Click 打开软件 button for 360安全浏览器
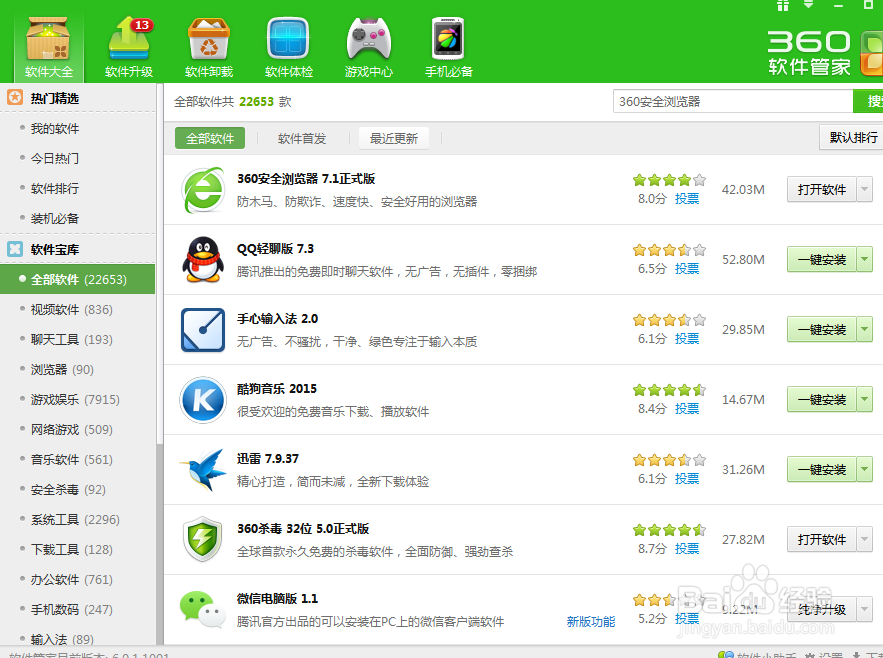883x658 pixels. pyautogui.click(x=822, y=189)
